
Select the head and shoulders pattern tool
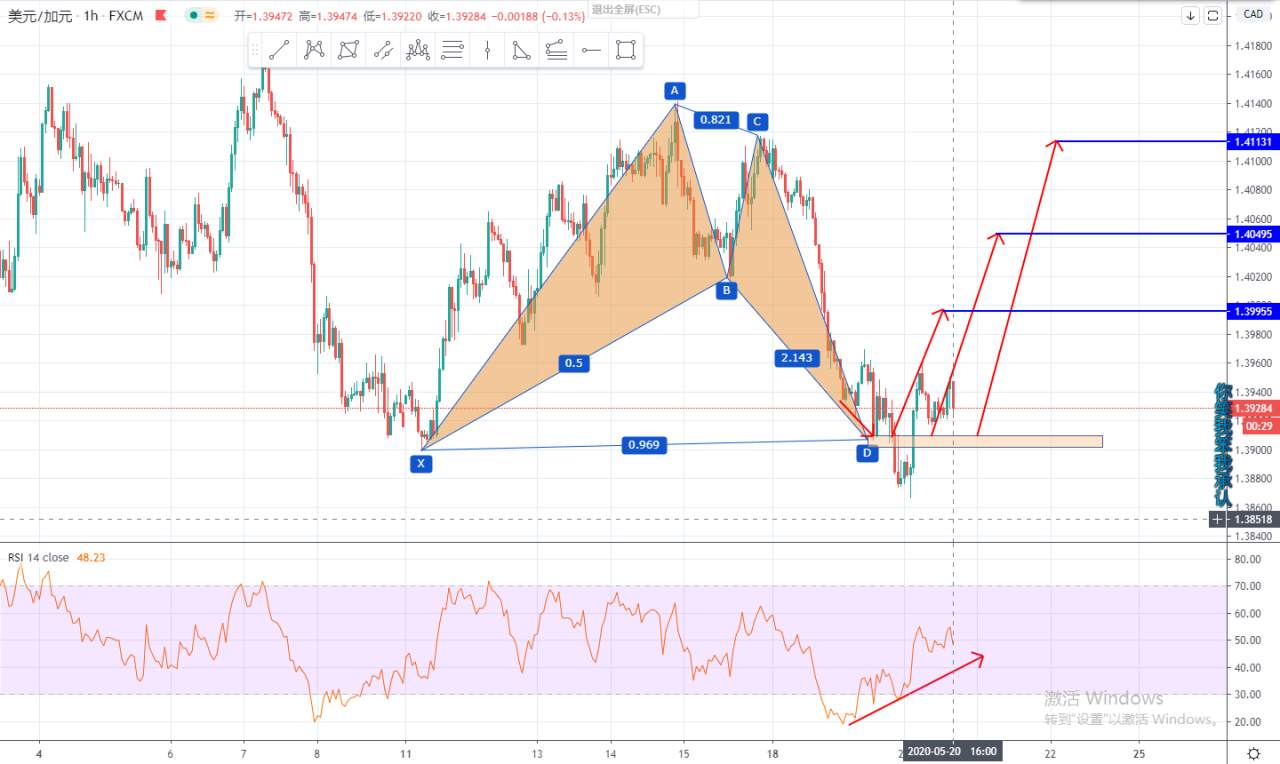coord(418,50)
